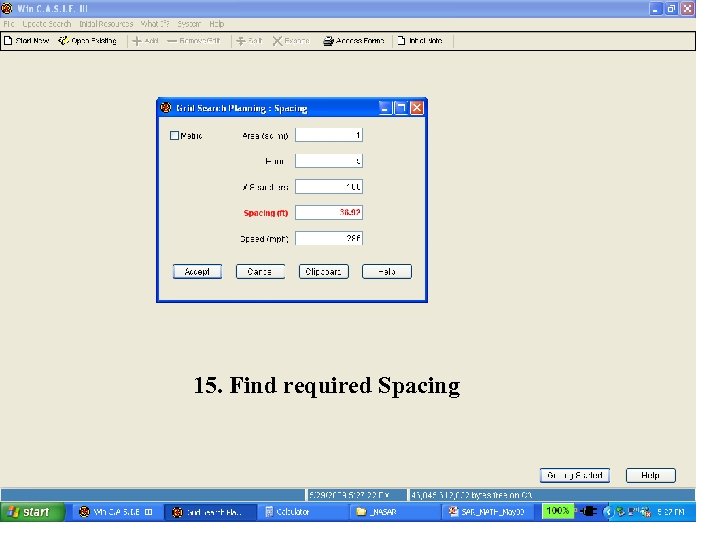The height and width of the screenshot is (540, 720).
Task: Click the Hours input field
Action: pos(329,161)
